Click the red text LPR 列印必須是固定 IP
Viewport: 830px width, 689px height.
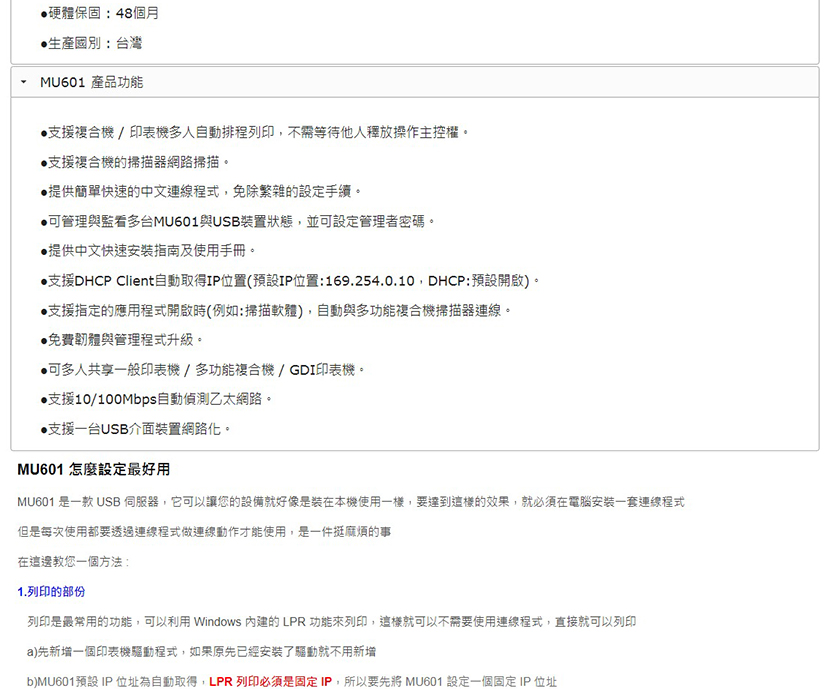270,682
